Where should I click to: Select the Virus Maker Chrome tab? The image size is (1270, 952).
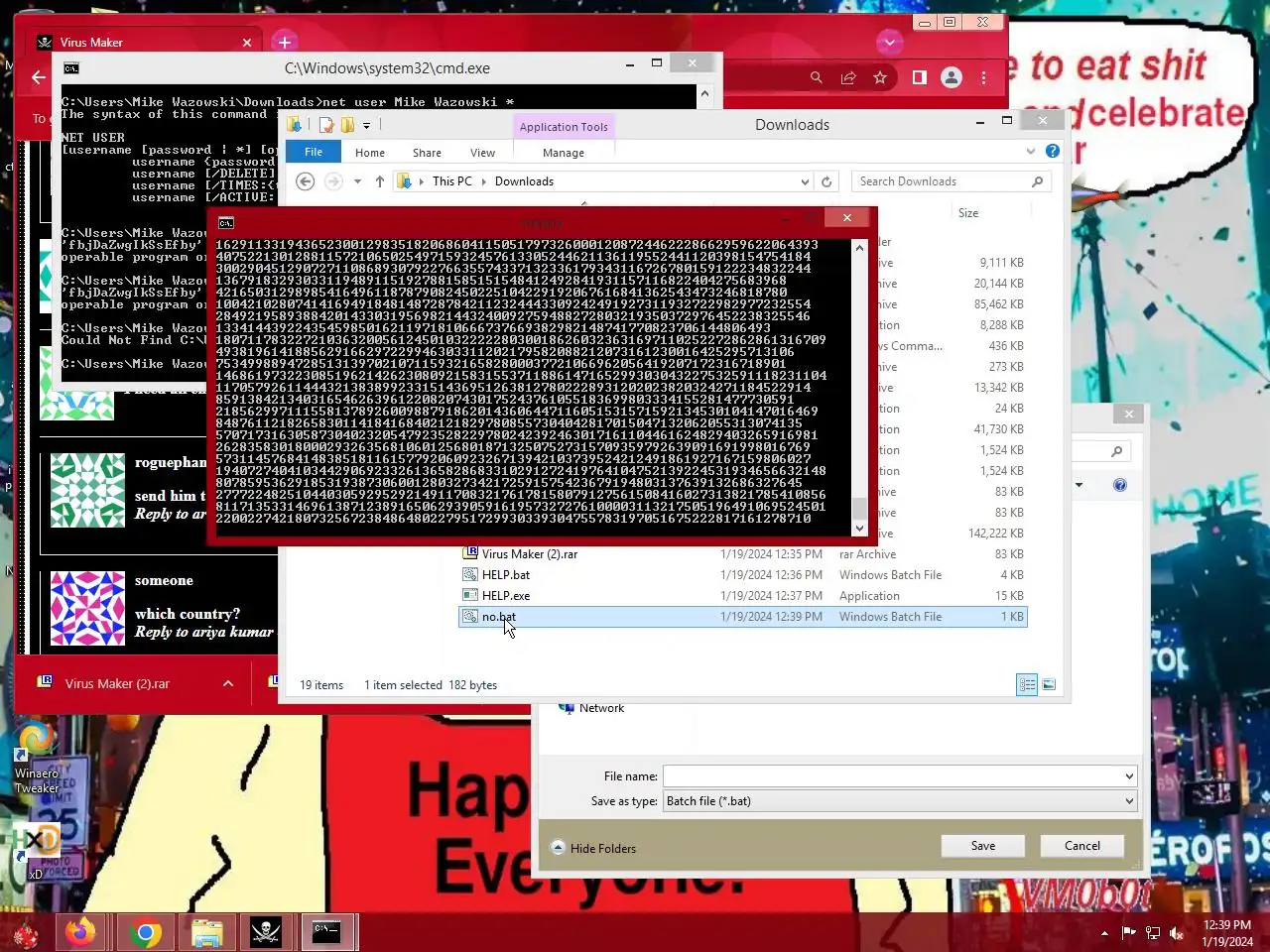[x=145, y=42]
